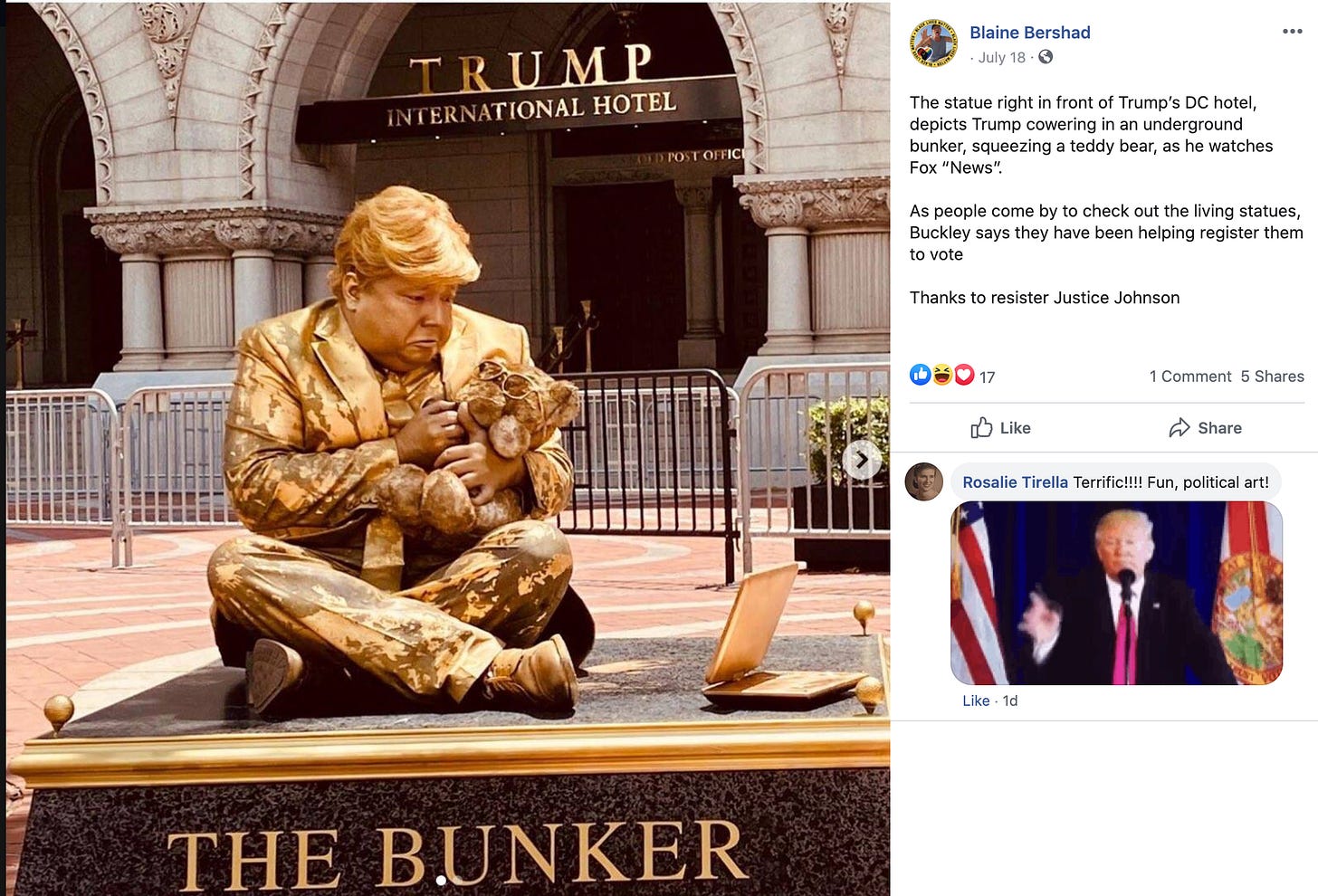
Task: Advance to next photo with chevron arrow
Action: 862,460
